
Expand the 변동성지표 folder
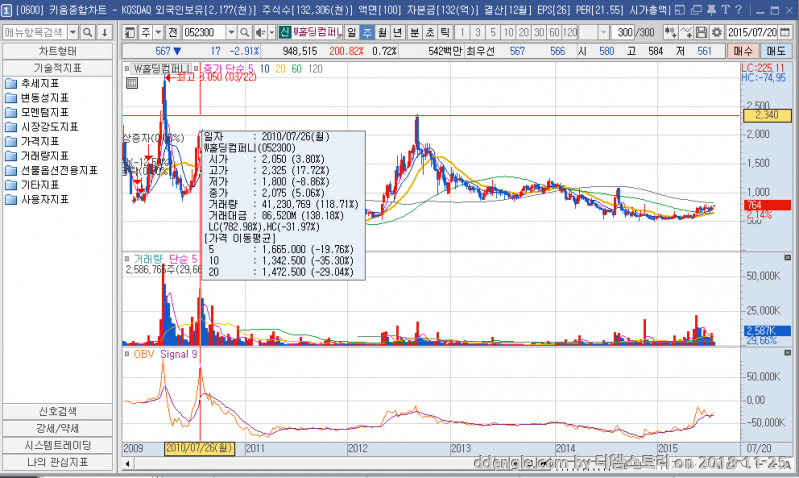pyautogui.click(x=37, y=98)
